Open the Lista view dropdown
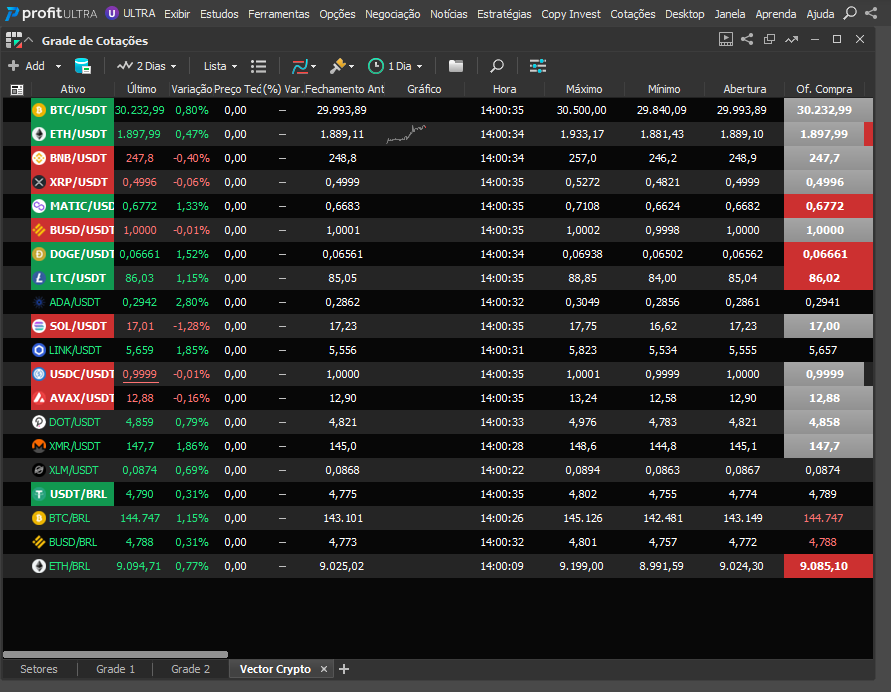The width and height of the screenshot is (891, 692). coord(220,66)
